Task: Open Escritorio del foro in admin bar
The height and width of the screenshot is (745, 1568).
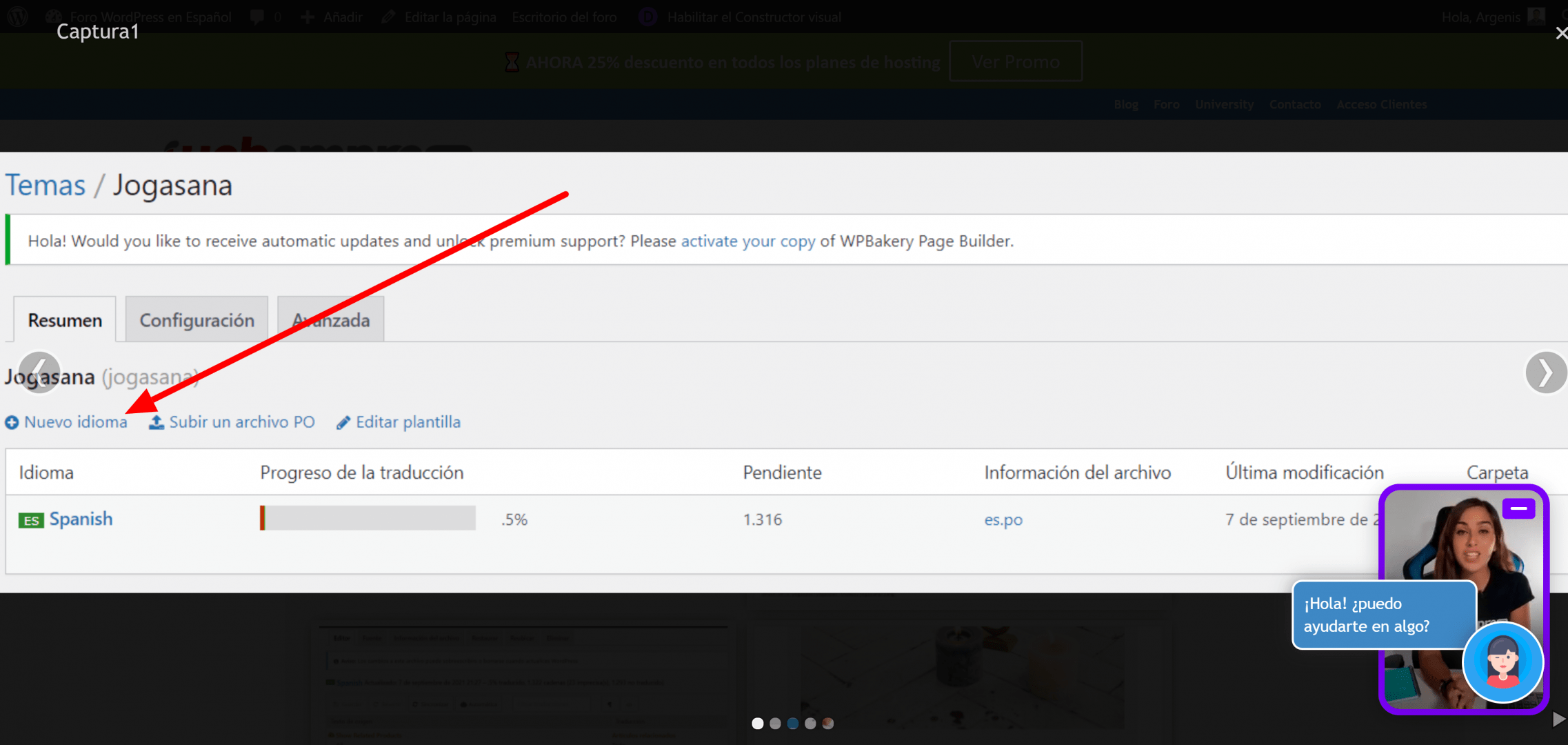Action: 564,17
